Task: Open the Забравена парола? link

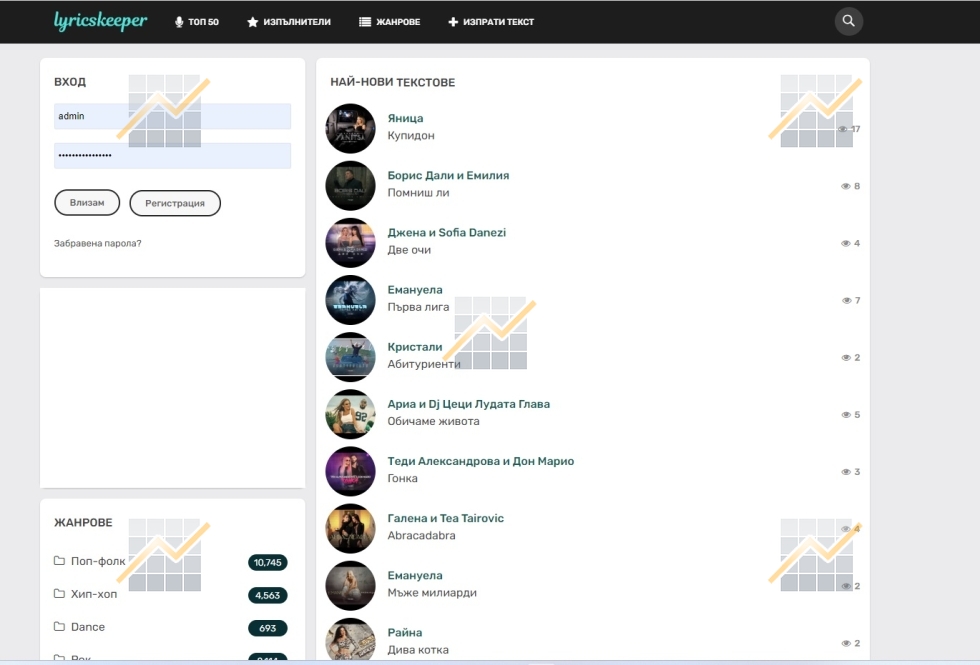Action: pyautogui.click(x=97, y=243)
